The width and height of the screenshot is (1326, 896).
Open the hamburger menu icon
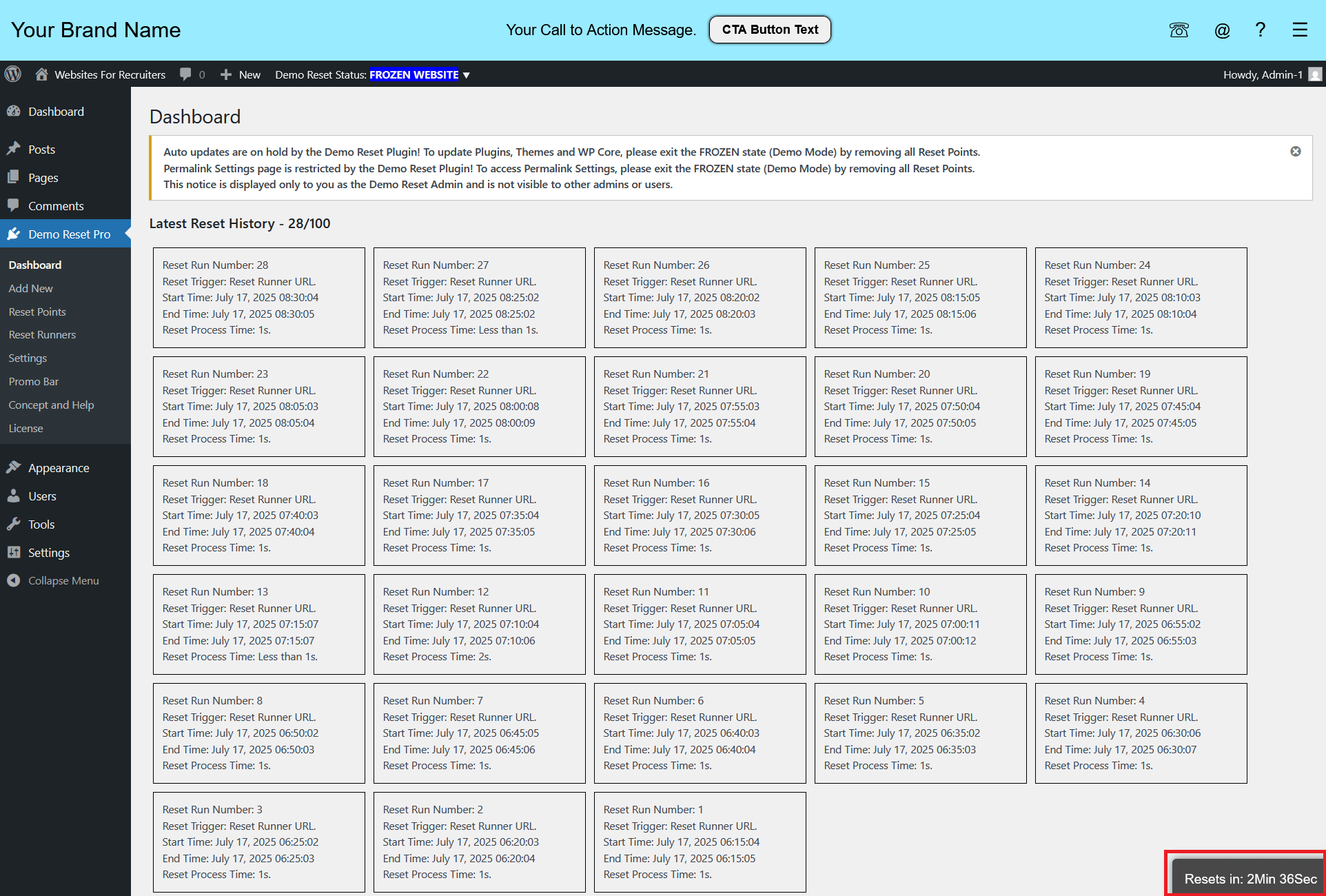tap(1300, 30)
